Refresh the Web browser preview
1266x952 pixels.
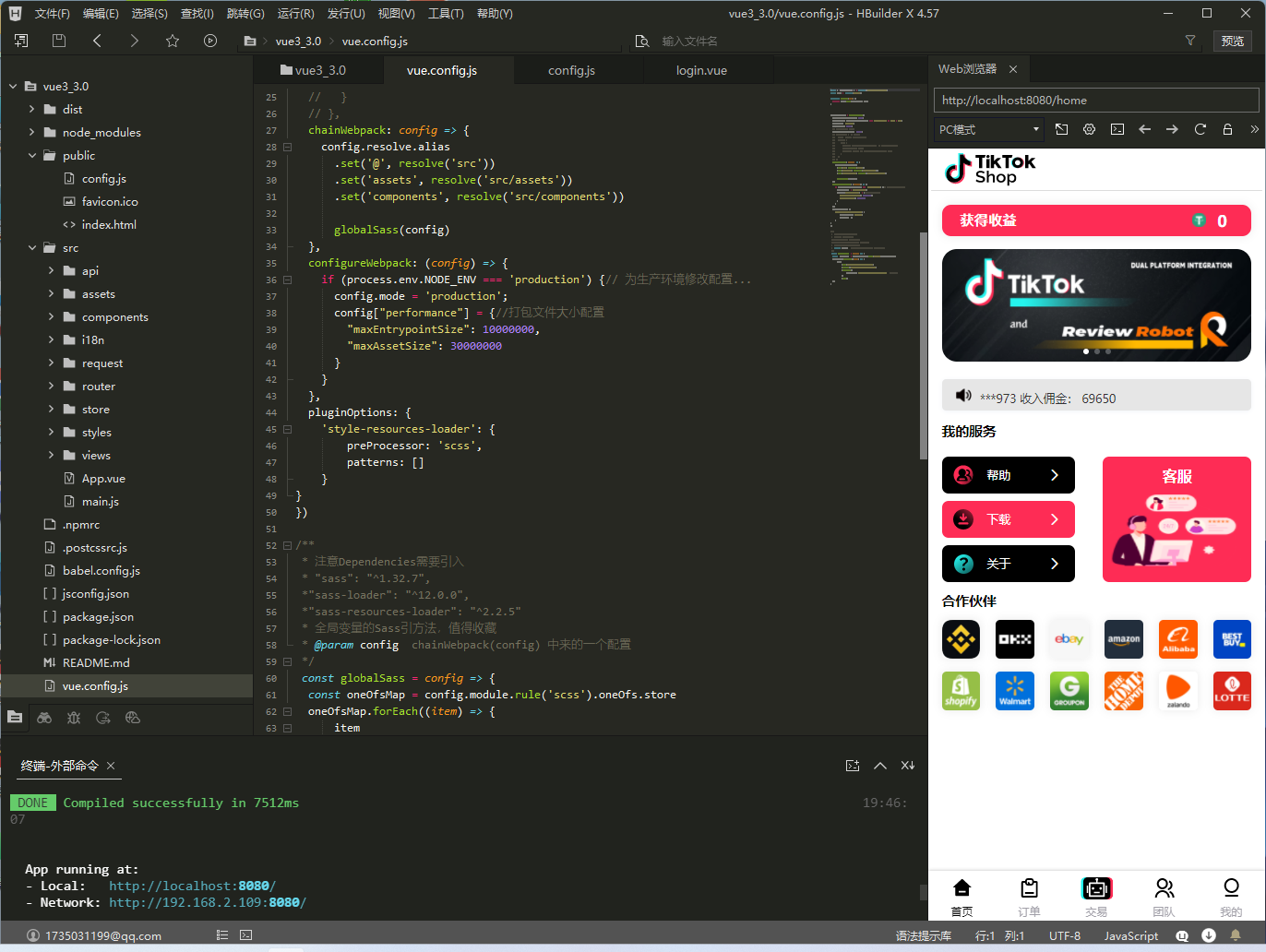point(1200,129)
